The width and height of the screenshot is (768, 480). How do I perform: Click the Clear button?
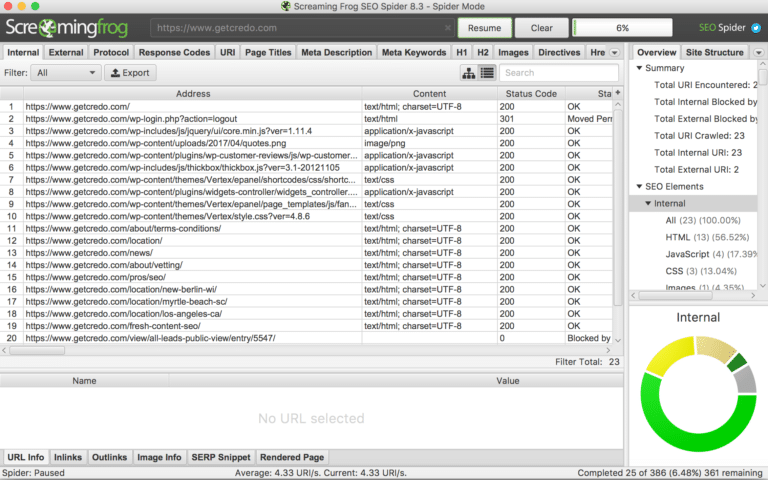pyautogui.click(x=542, y=28)
